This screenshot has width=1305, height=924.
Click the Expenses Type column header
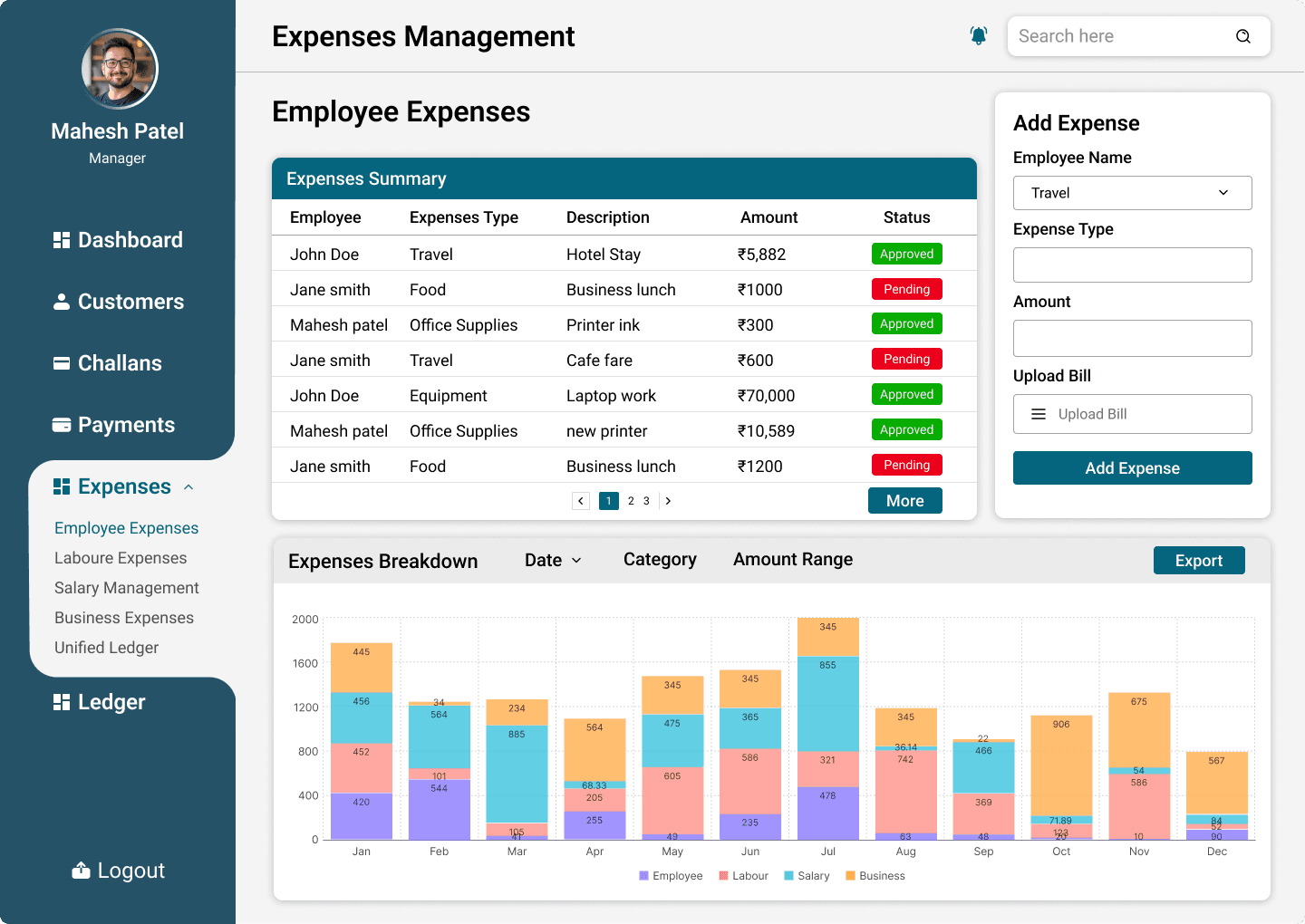(464, 217)
